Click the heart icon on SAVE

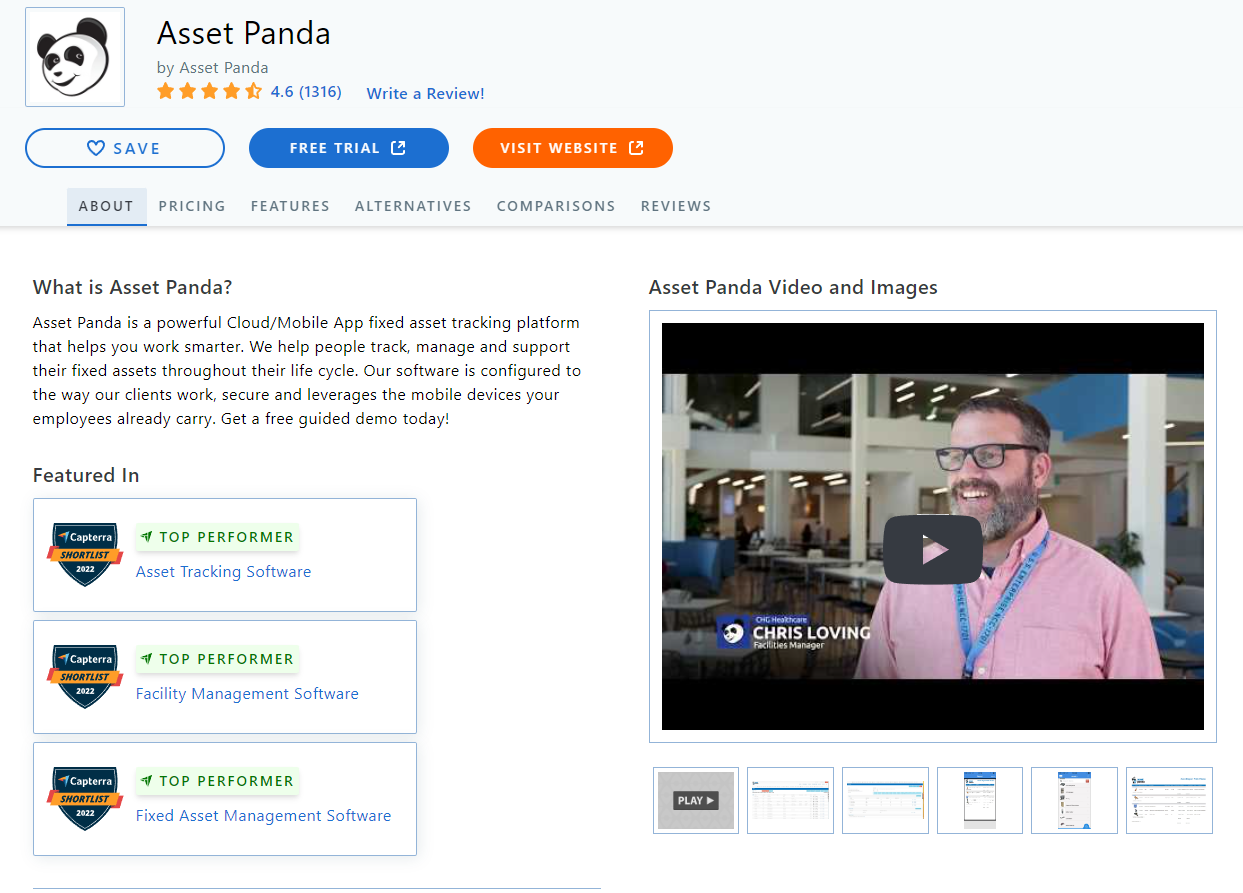[x=96, y=148]
